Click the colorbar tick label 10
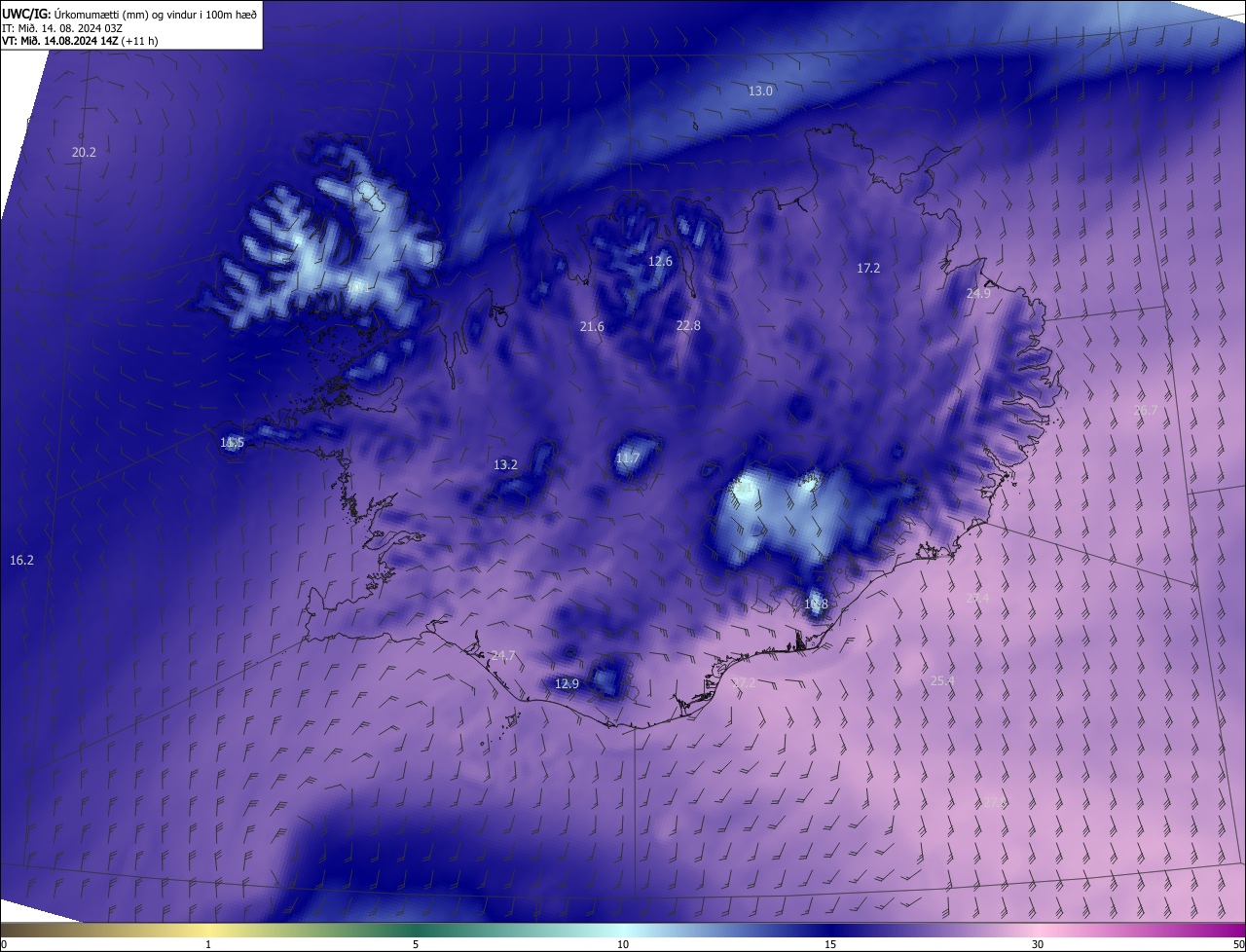 [623, 944]
